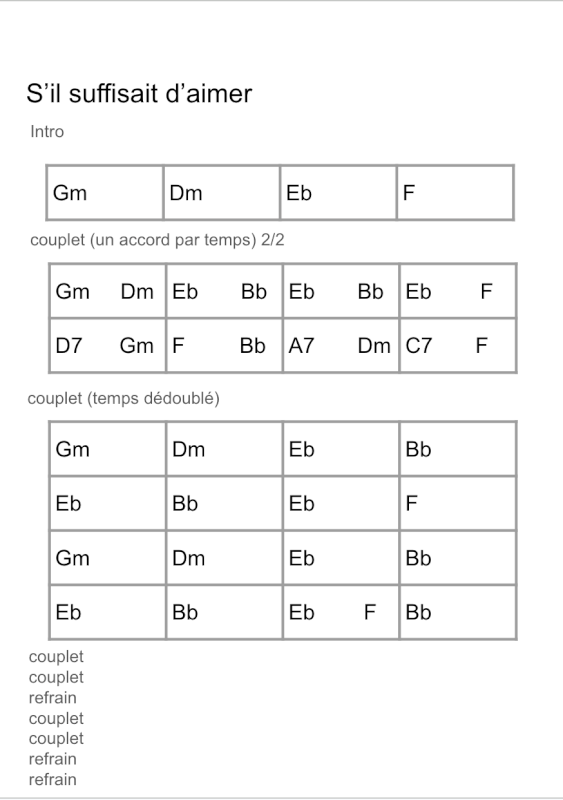Viewport: 563px width, 800px height.
Task: Click the cell containing Gm and Dm chords
Action: click(108, 291)
